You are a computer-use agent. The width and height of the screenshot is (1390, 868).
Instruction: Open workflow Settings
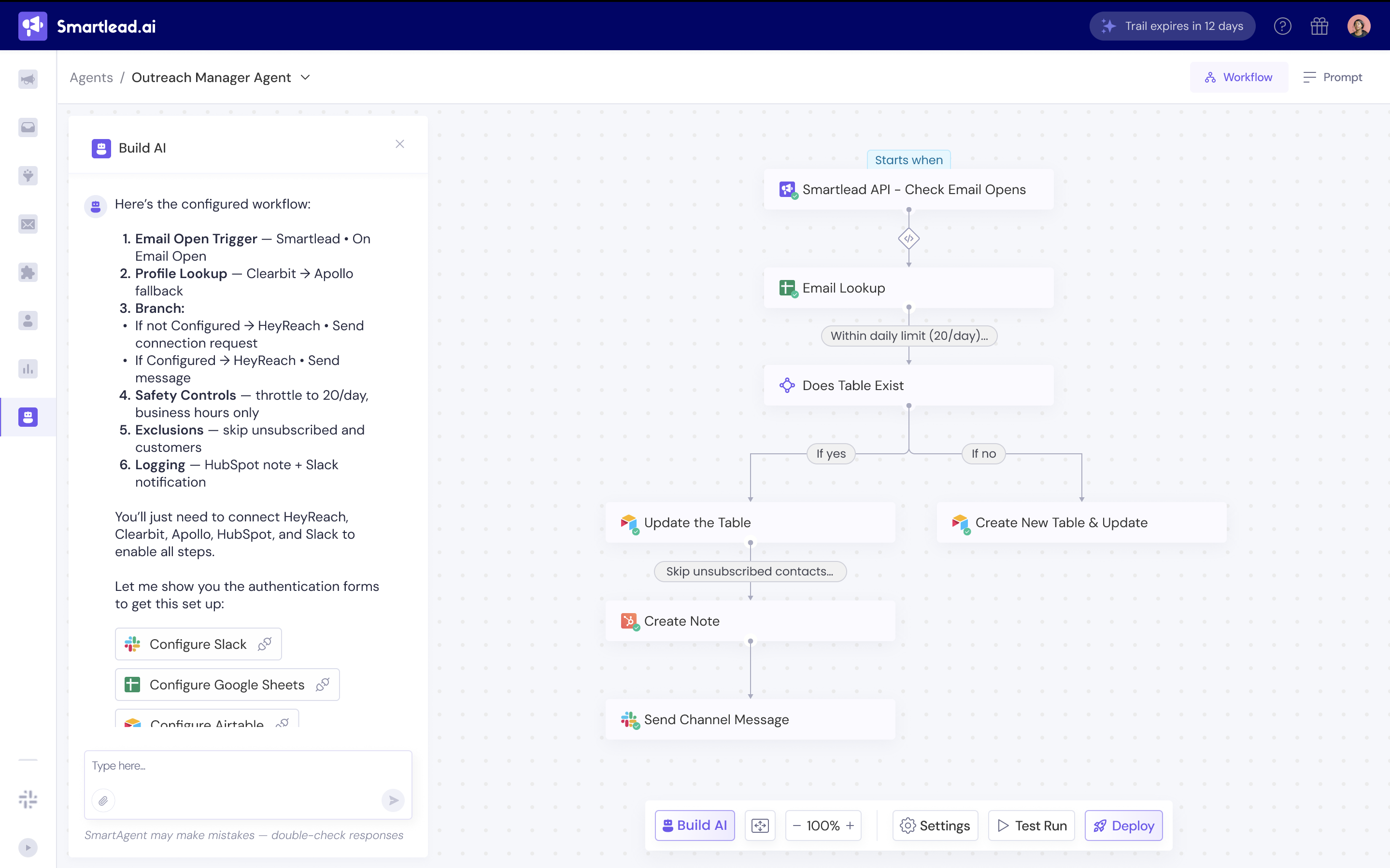coord(935,826)
